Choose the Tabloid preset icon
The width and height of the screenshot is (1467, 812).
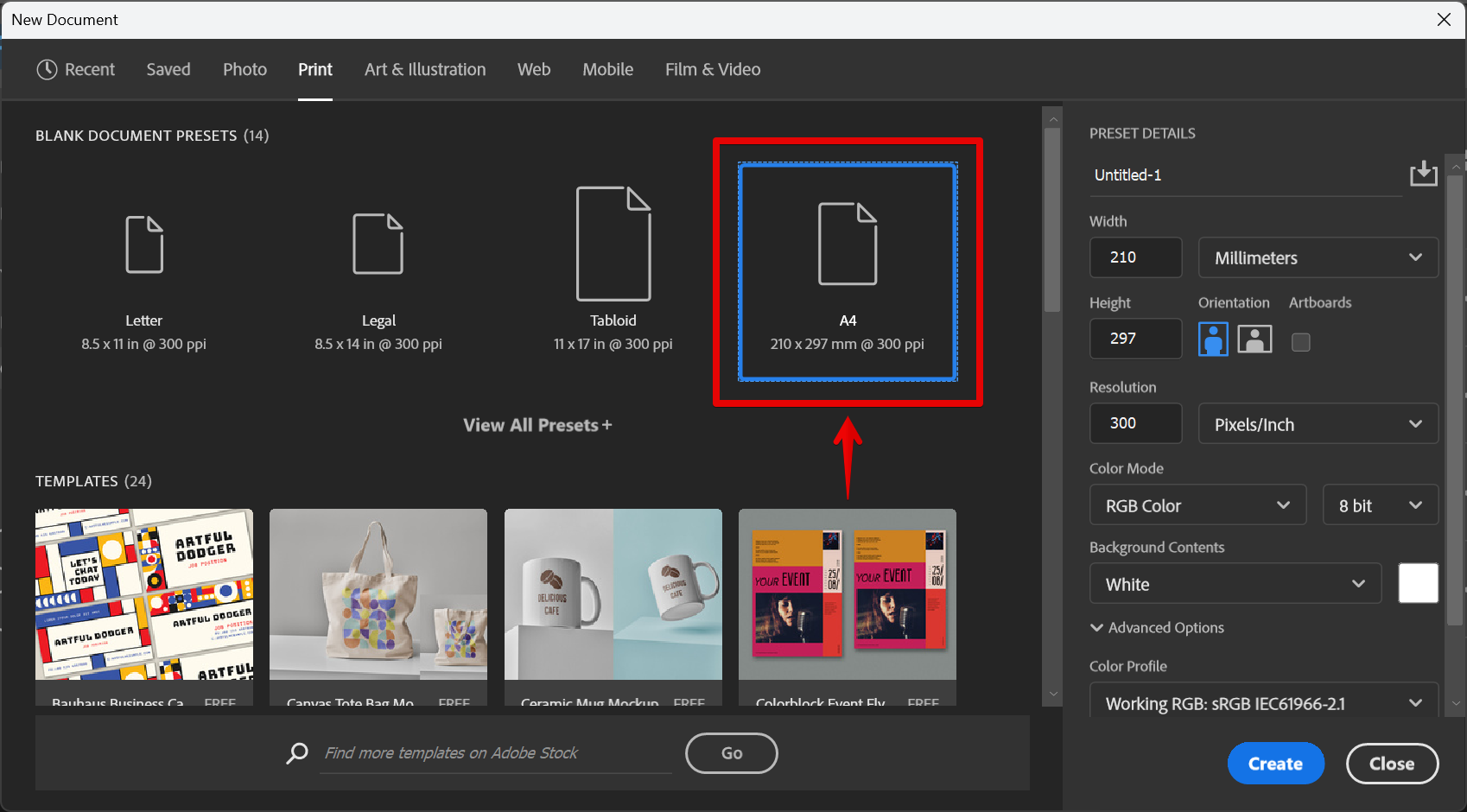point(613,244)
